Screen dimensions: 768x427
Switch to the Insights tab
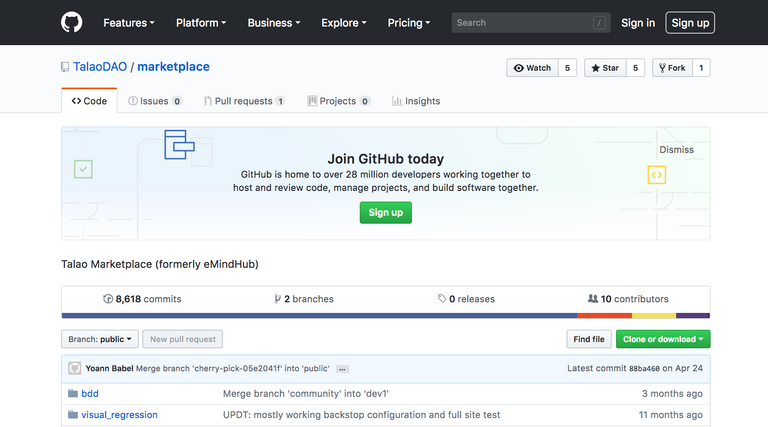(416, 101)
